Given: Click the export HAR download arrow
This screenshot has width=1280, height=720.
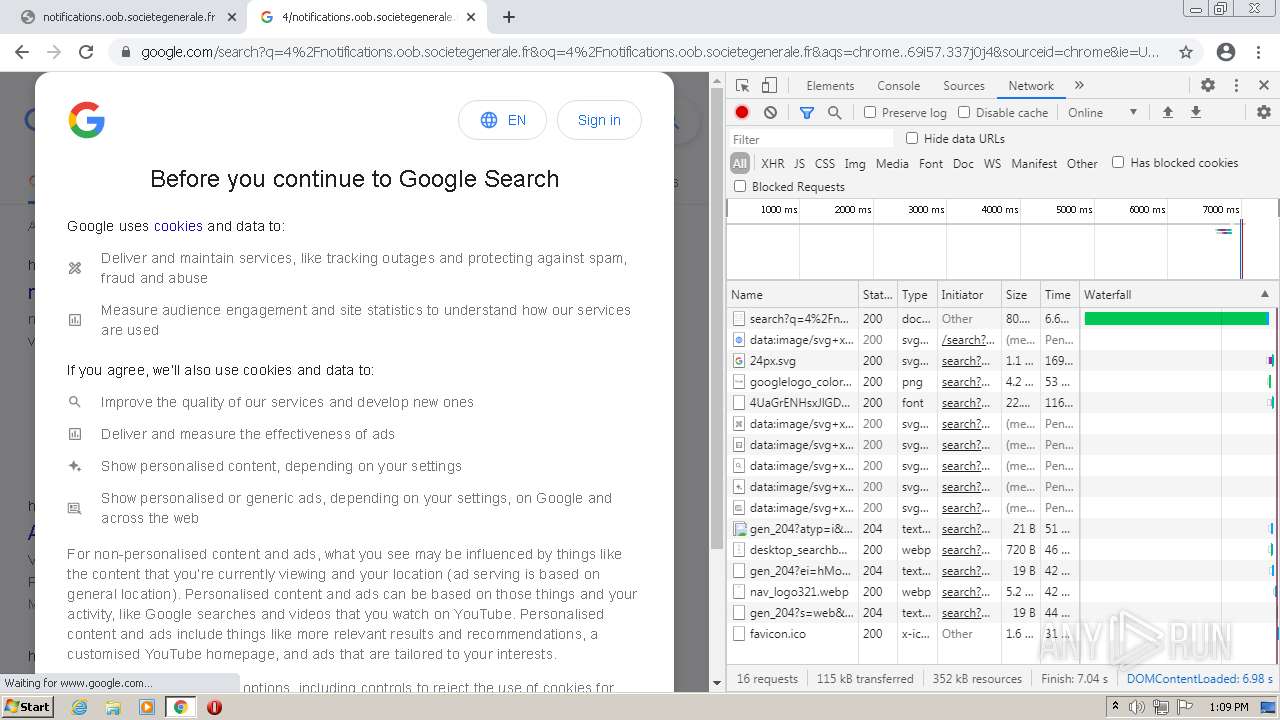Looking at the screenshot, I should pos(1195,113).
